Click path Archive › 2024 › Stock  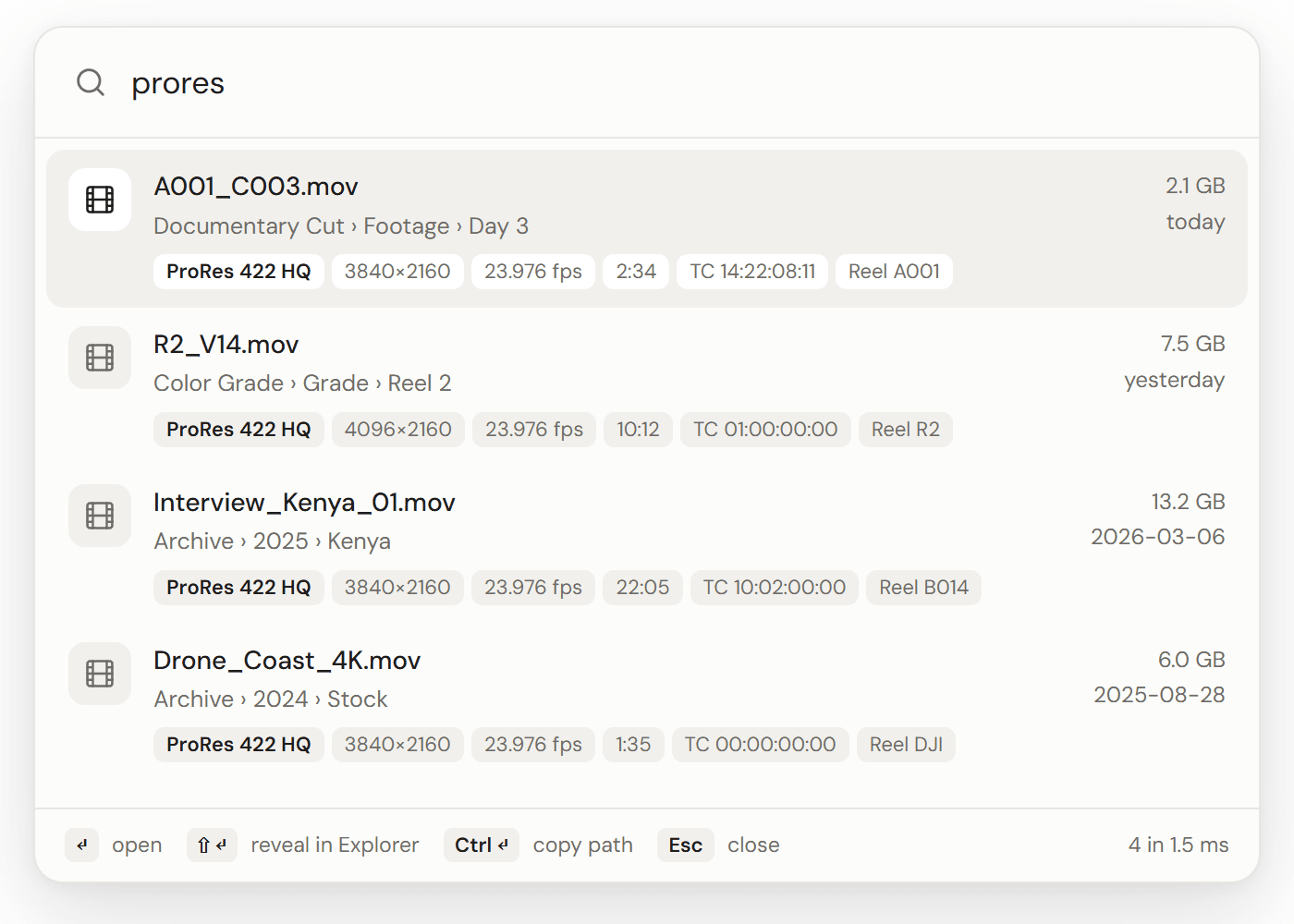click(x=271, y=699)
